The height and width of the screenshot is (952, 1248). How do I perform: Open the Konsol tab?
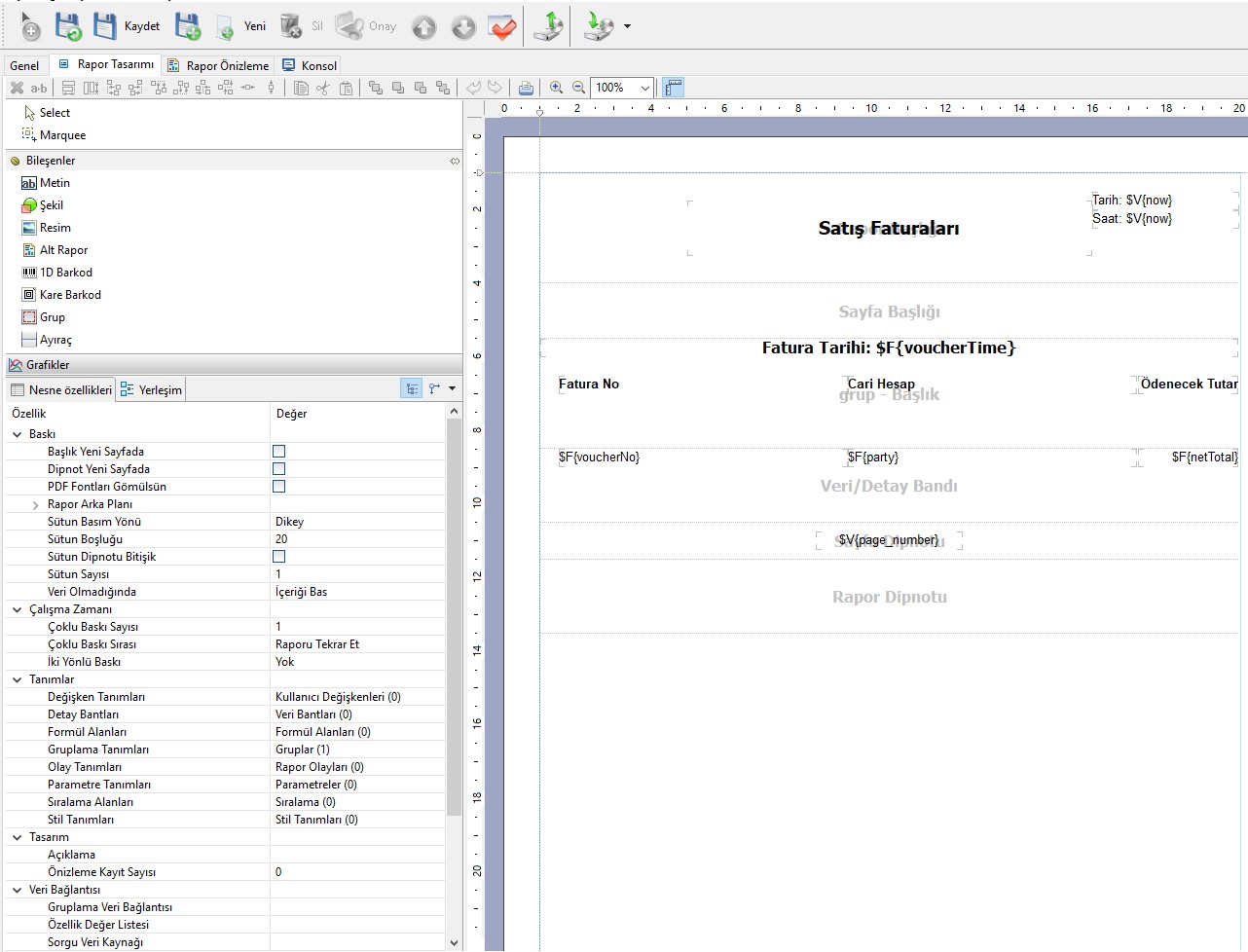pyautogui.click(x=310, y=65)
